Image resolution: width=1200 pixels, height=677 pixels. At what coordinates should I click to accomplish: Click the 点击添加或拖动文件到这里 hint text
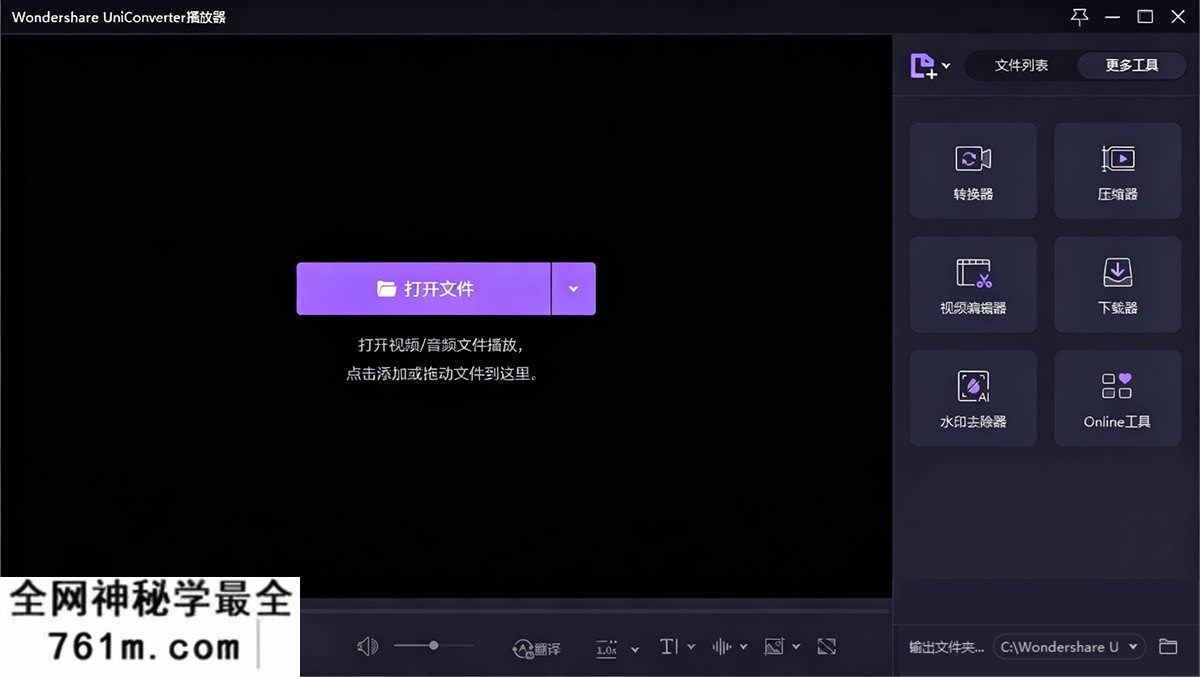tap(442, 374)
